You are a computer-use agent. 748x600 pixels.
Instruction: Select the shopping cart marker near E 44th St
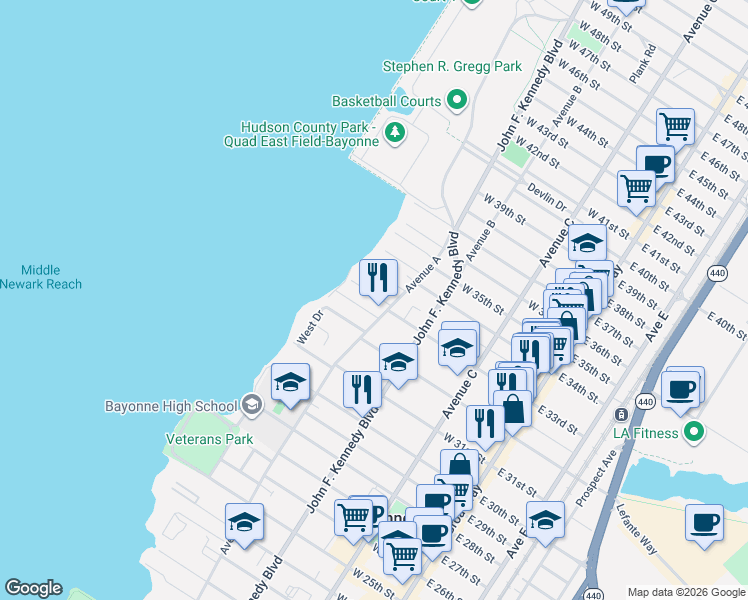tap(636, 190)
